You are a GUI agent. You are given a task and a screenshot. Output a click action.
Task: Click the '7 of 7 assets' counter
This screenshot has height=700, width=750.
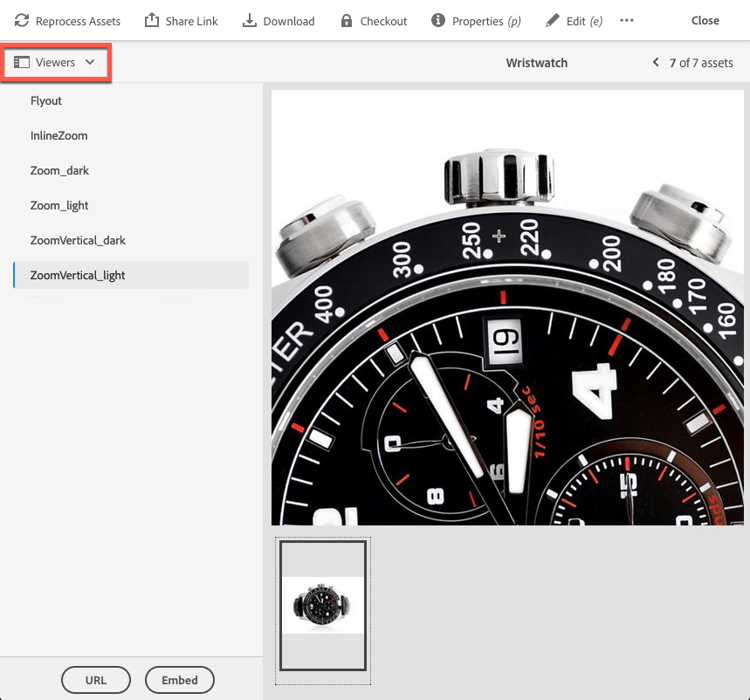[701, 63]
